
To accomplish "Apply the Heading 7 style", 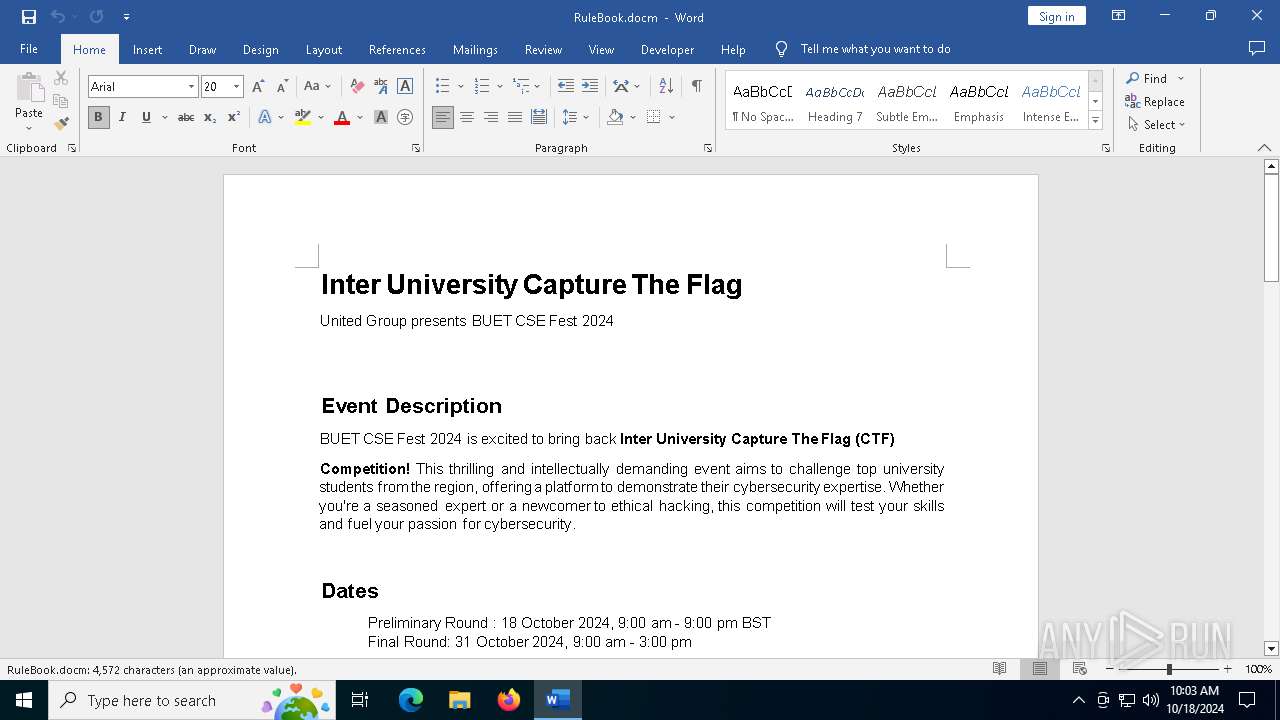I will click(835, 100).
